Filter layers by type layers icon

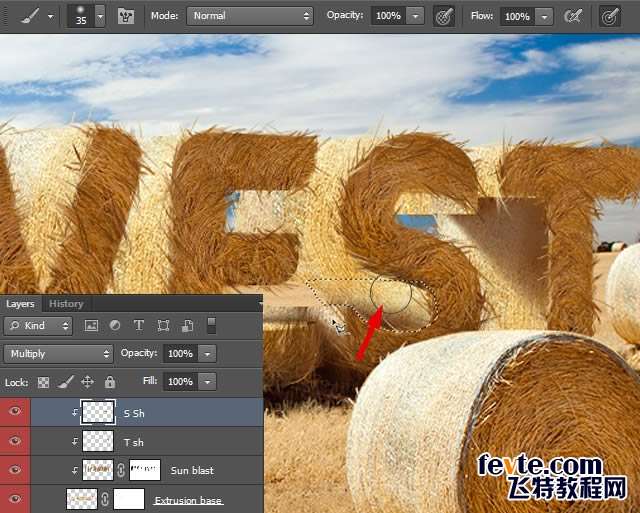click(x=139, y=325)
